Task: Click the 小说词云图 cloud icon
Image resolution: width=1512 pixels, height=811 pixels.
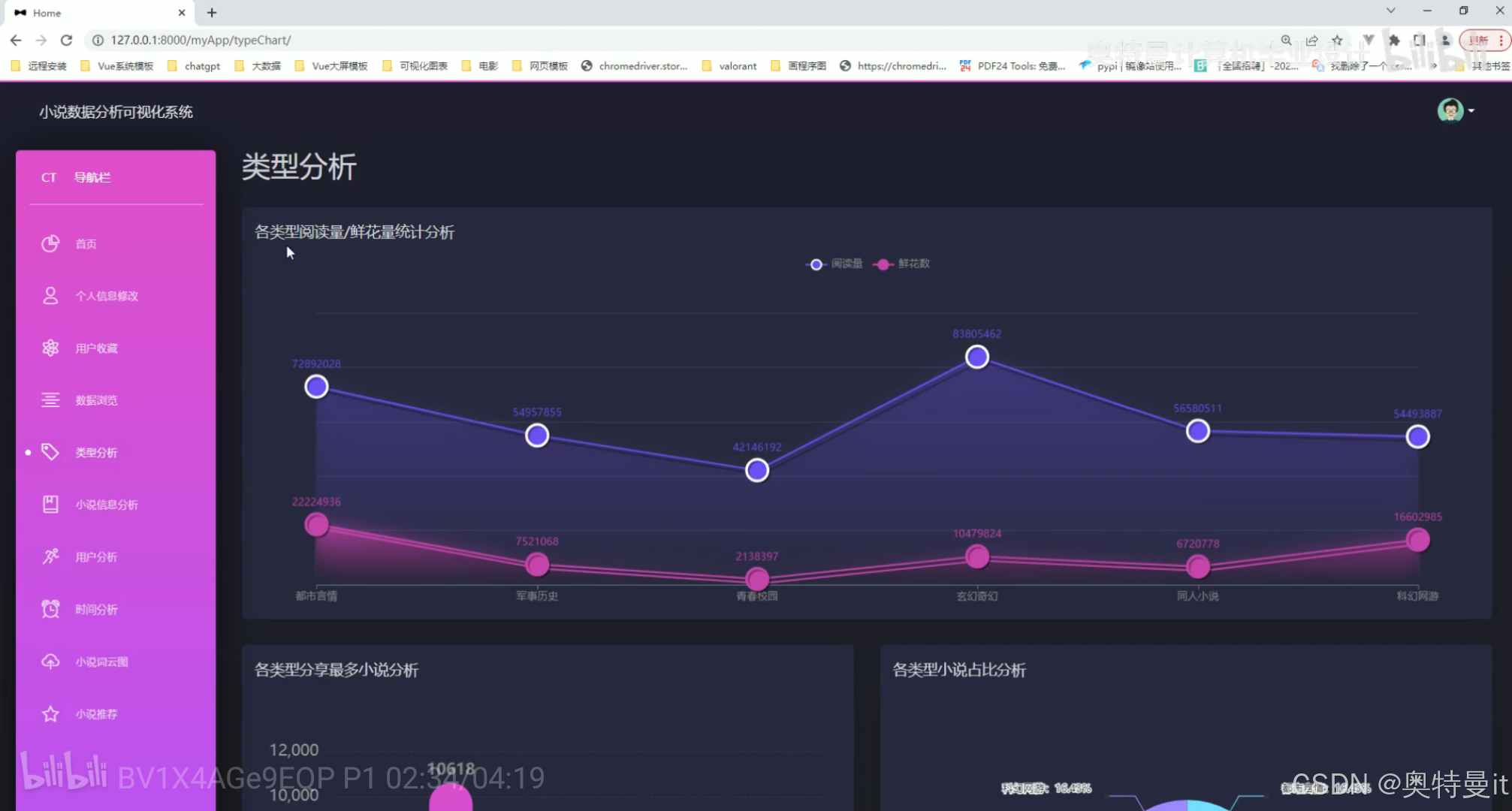Action: [50, 661]
